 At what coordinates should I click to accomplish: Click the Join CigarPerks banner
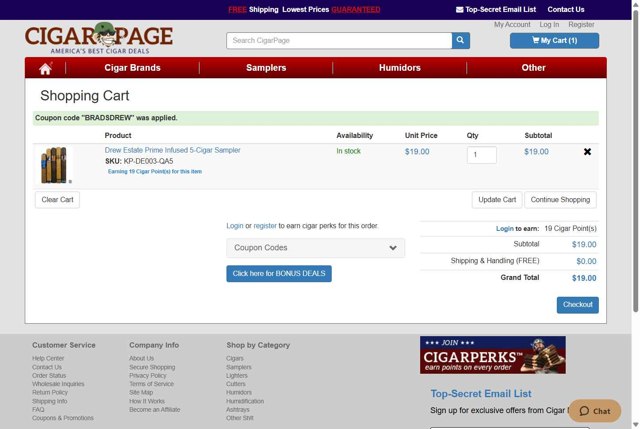pyautogui.click(x=493, y=355)
